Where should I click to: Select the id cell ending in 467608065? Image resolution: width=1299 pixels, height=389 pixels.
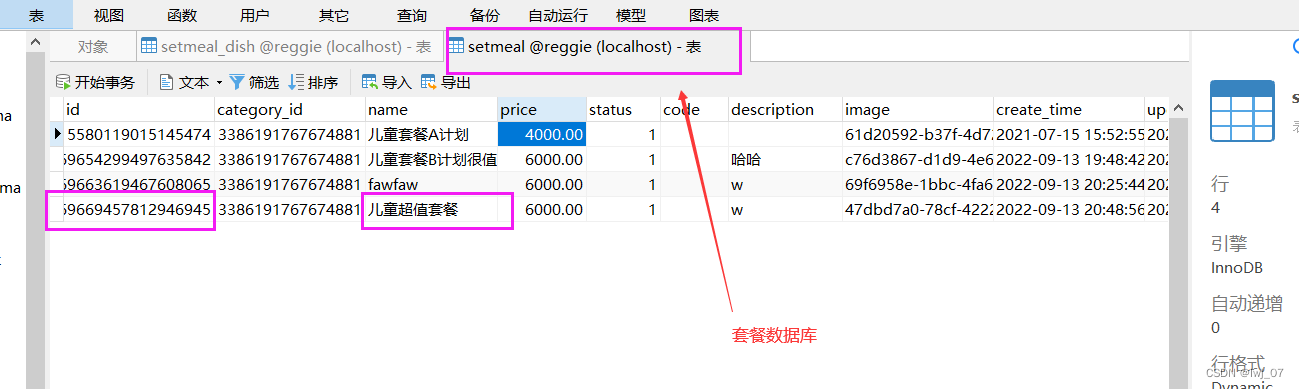(138, 184)
